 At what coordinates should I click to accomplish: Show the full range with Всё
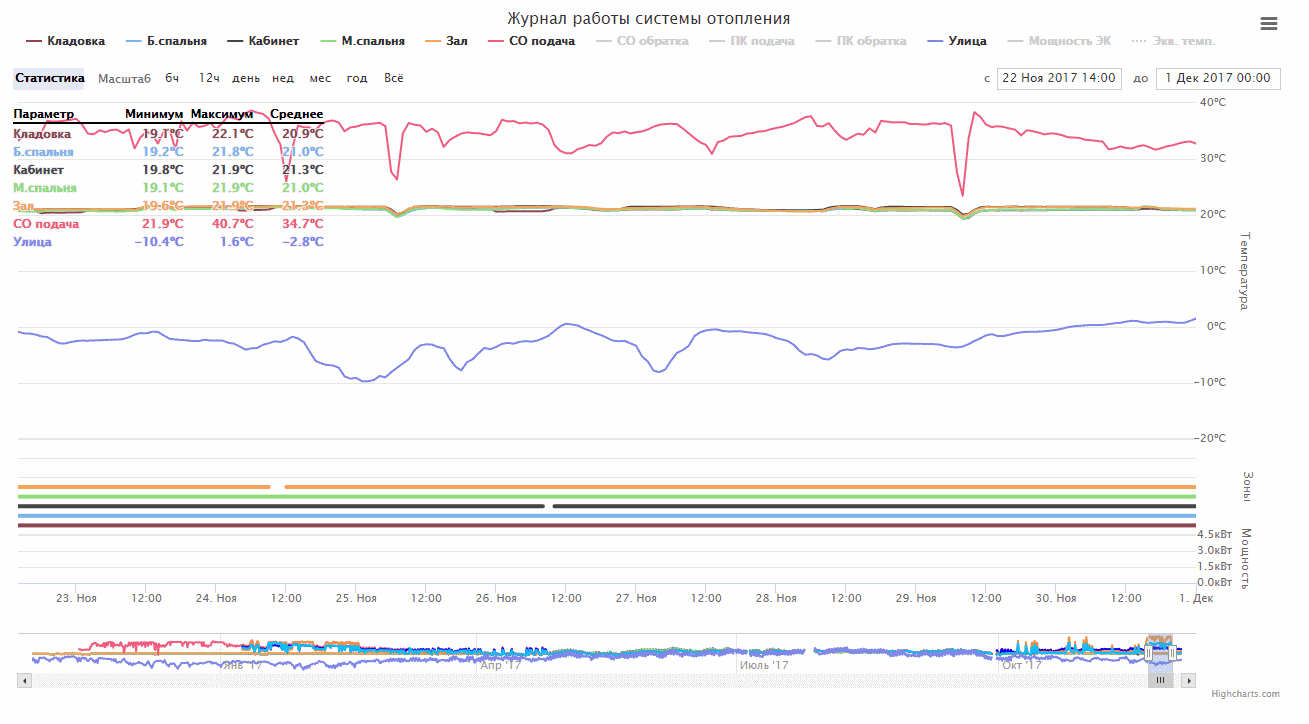click(x=394, y=78)
